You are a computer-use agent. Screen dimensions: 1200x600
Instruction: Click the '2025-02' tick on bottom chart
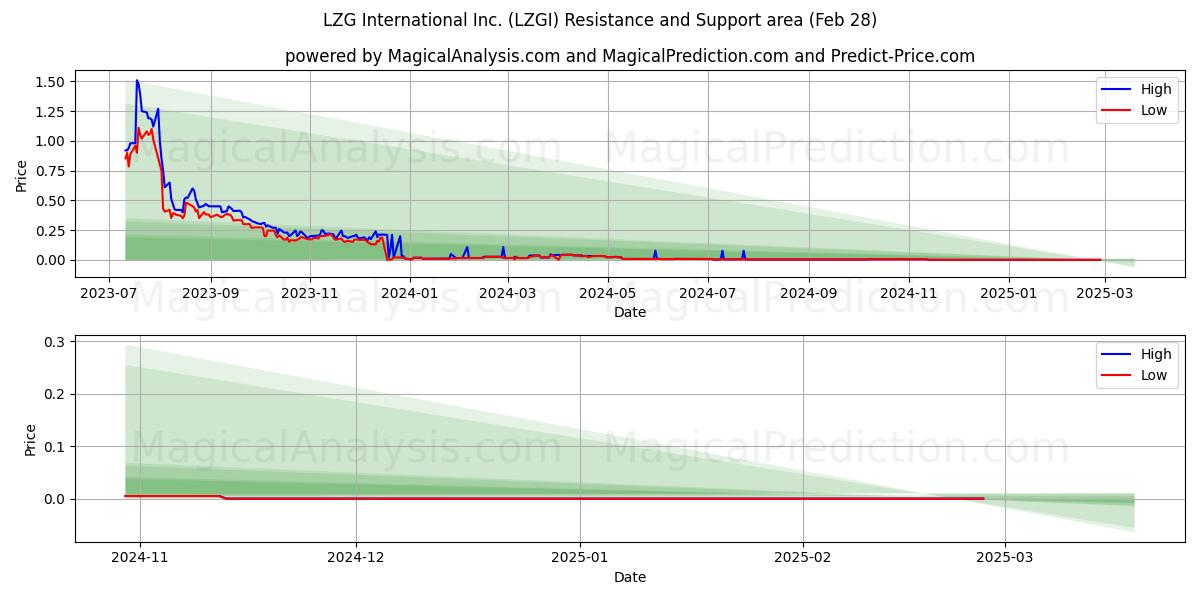(x=804, y=559)
